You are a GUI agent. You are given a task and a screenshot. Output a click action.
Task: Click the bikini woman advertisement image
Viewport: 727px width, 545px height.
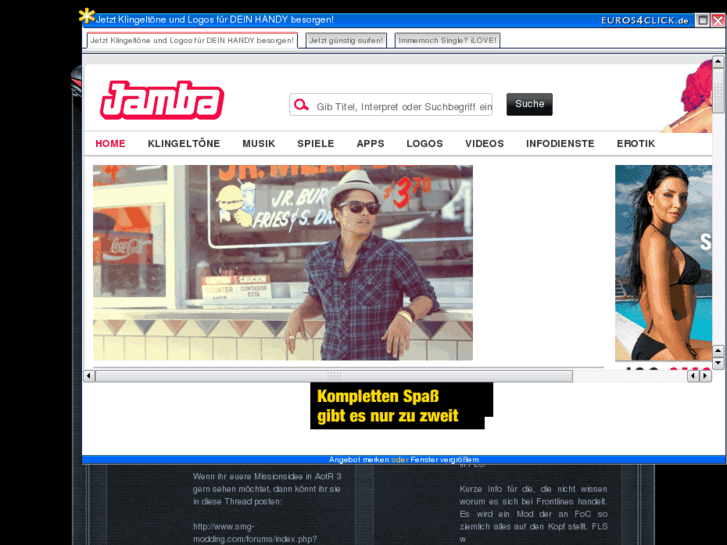click(663, 263)
